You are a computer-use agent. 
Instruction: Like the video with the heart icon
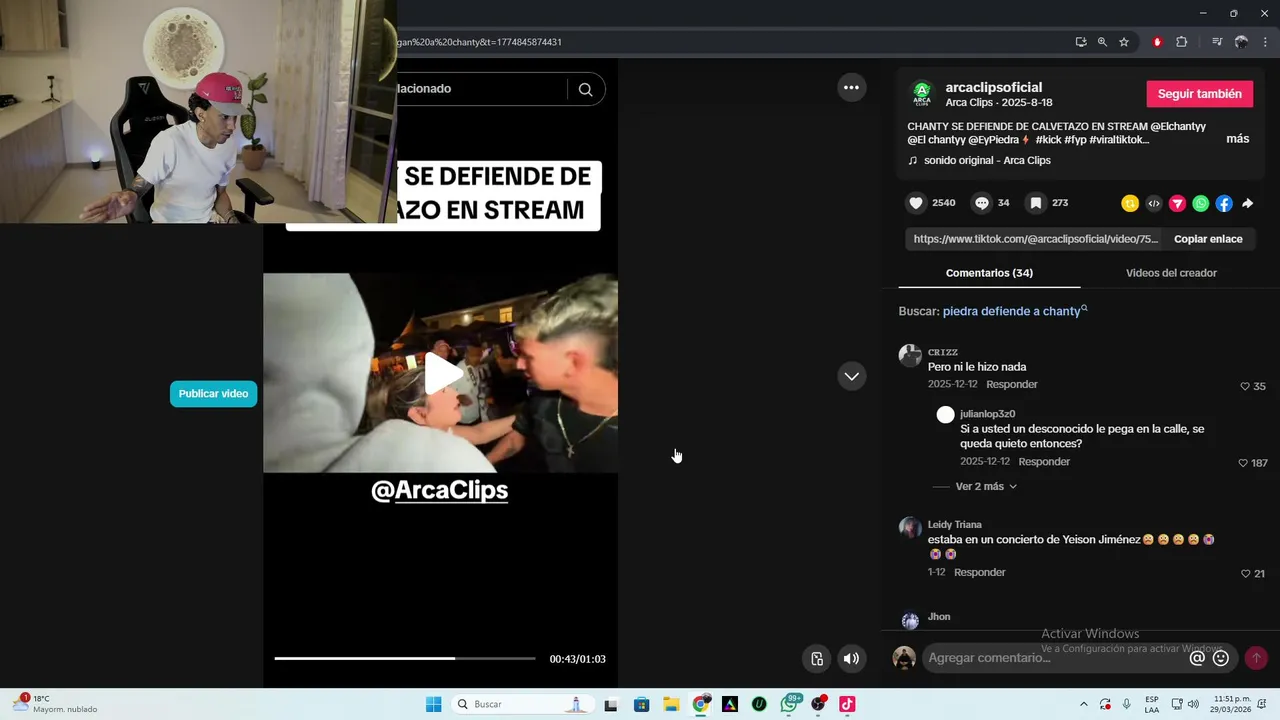pyautogui.click(x=916, y=203)
